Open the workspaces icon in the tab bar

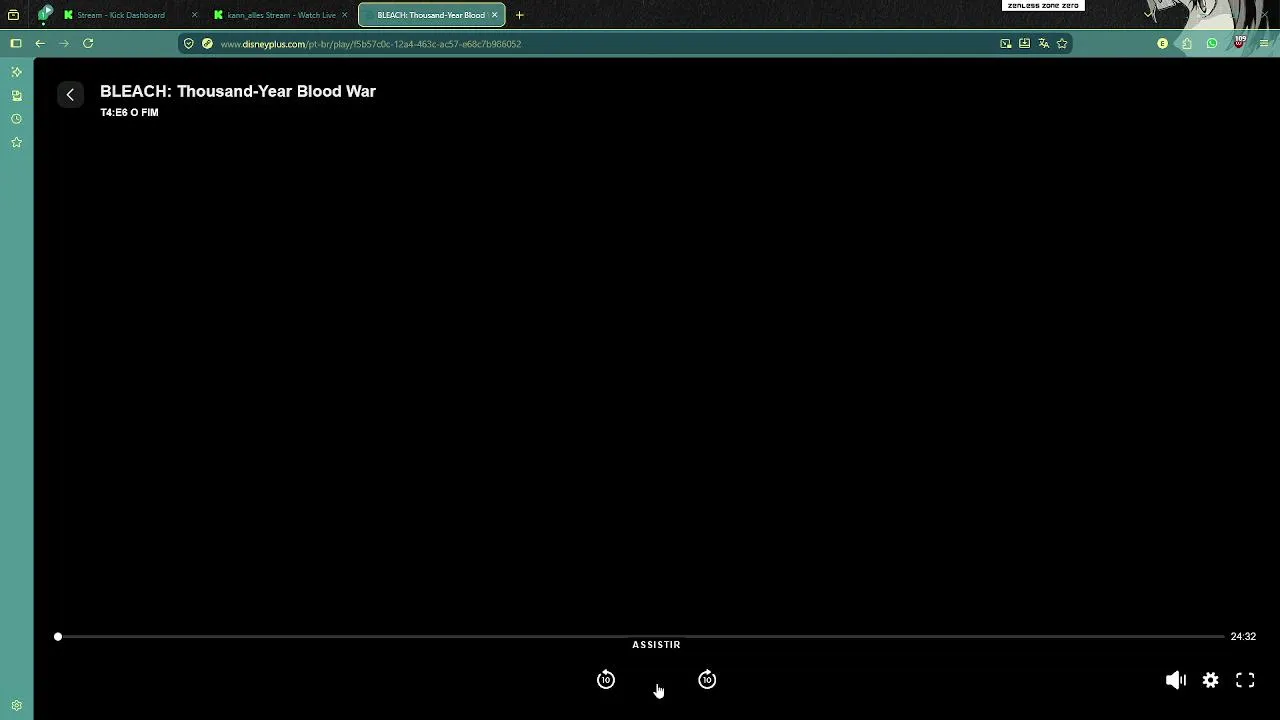[13, 15]
